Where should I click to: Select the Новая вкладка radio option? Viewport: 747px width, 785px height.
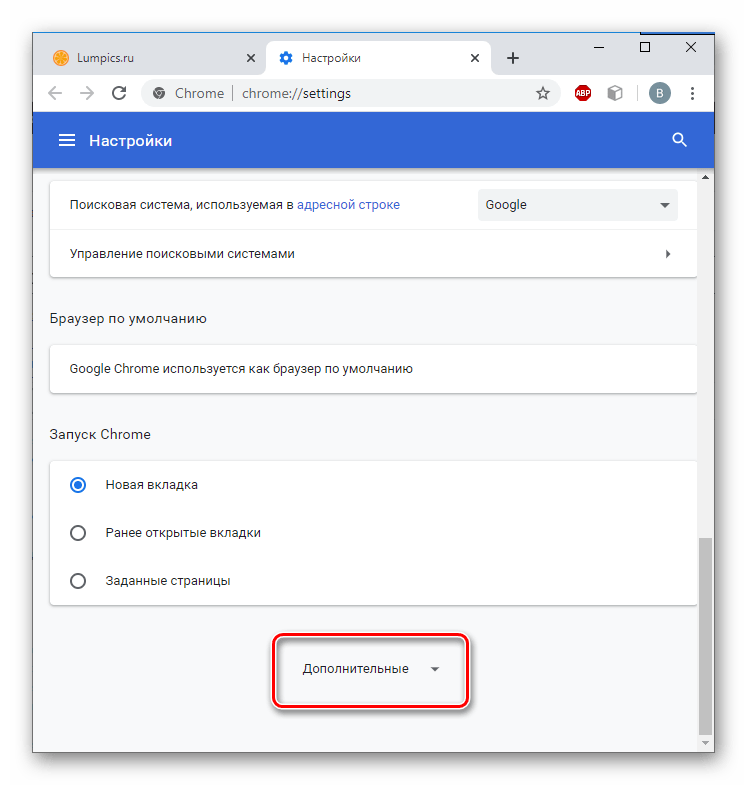[x=78, y=485]
